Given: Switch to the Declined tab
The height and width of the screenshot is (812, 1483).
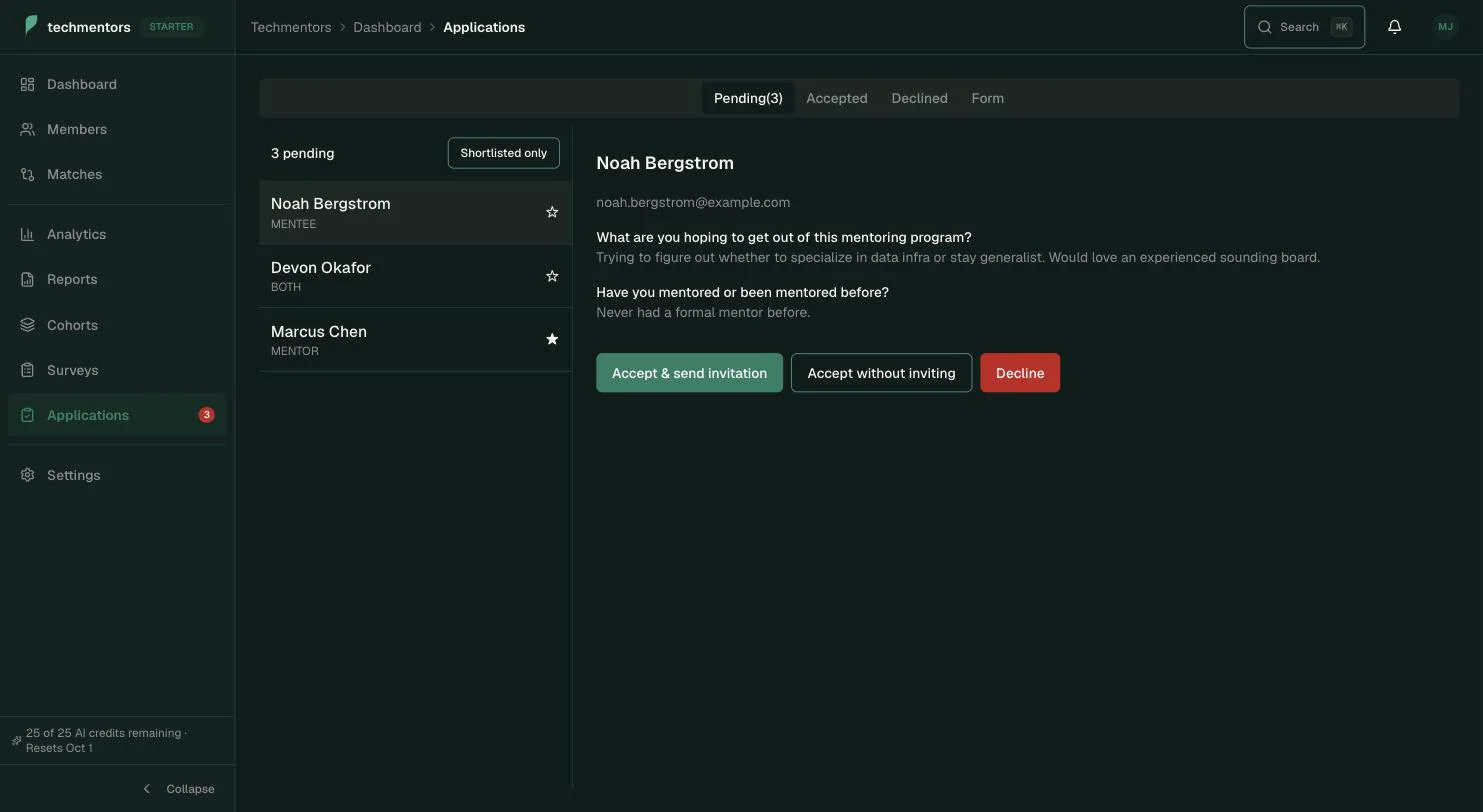Looking at the screenshot, I should [x=919, y=98].
